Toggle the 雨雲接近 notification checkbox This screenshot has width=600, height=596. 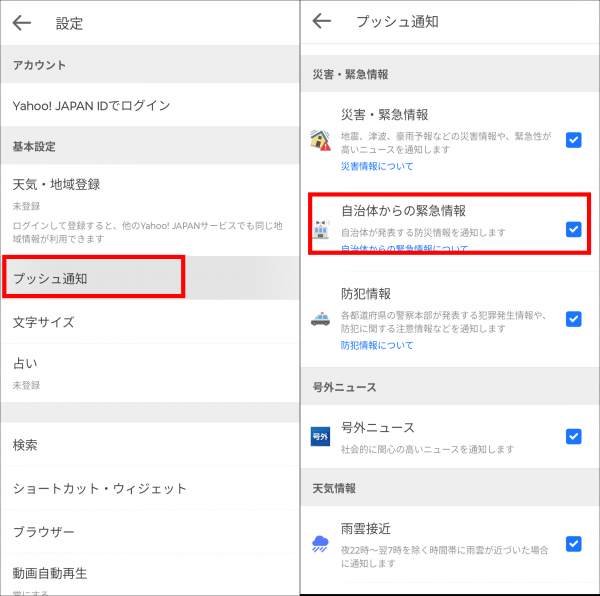574,544
